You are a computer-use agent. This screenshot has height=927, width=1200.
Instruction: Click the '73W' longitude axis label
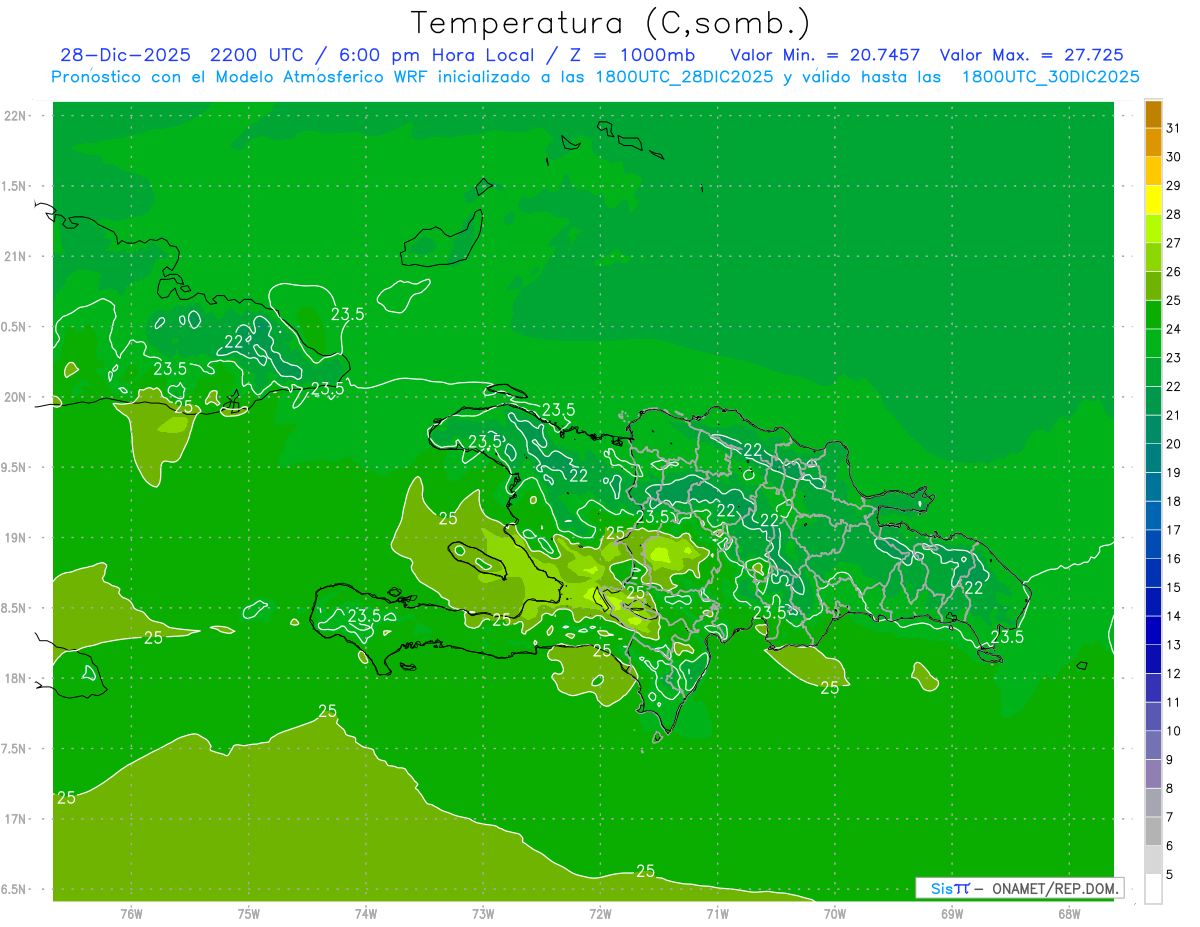484,913
